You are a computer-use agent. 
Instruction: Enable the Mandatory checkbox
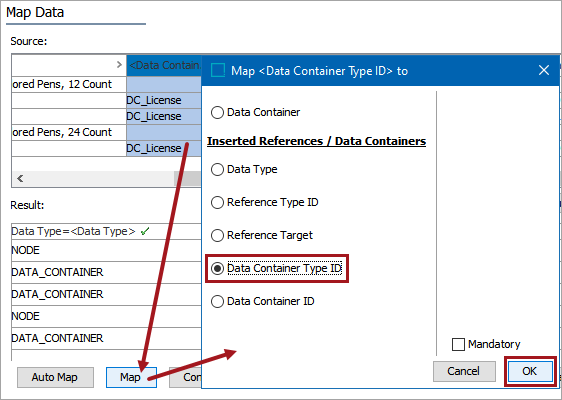[x=458, y=344]
